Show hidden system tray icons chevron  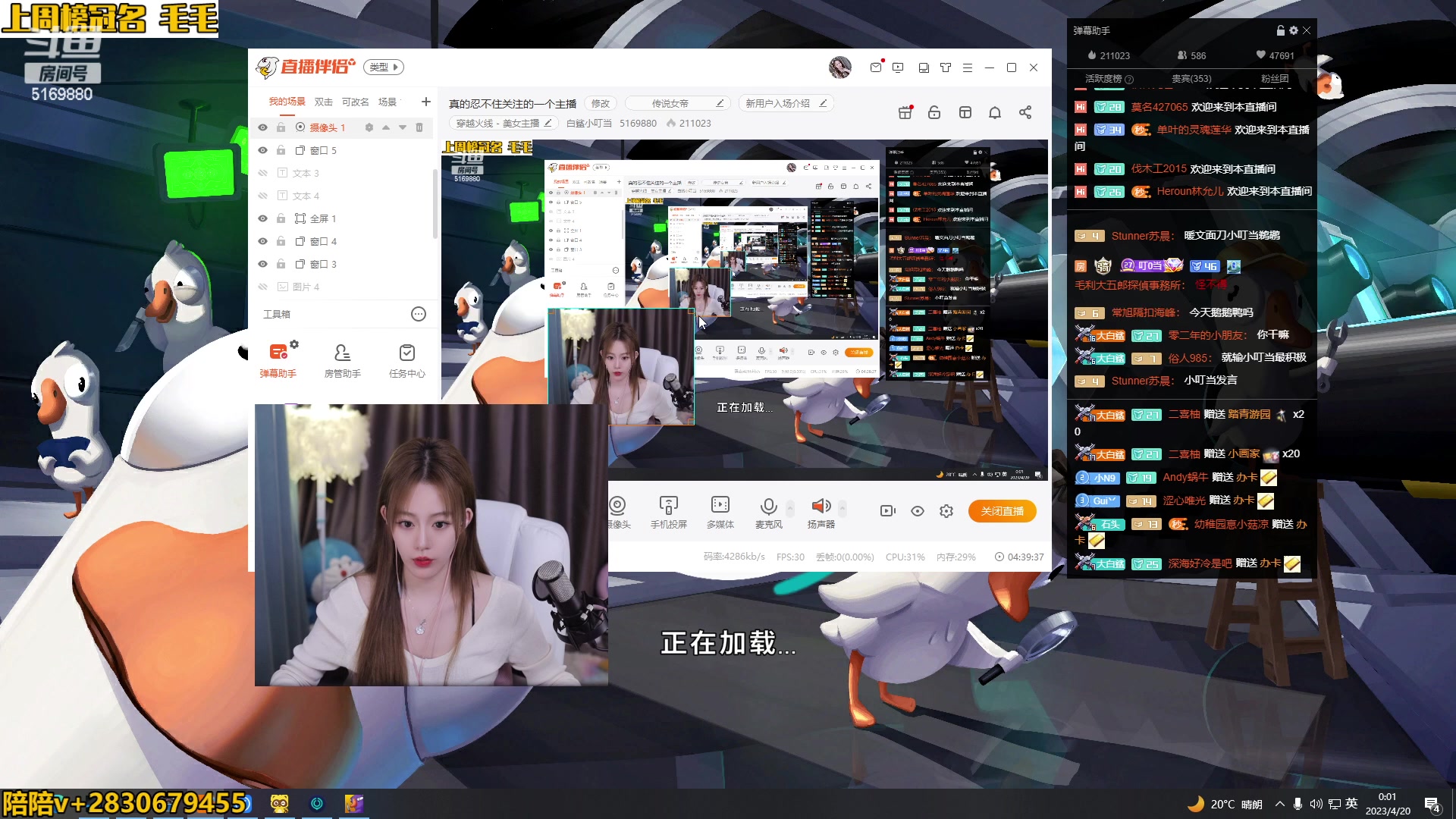1280,804
